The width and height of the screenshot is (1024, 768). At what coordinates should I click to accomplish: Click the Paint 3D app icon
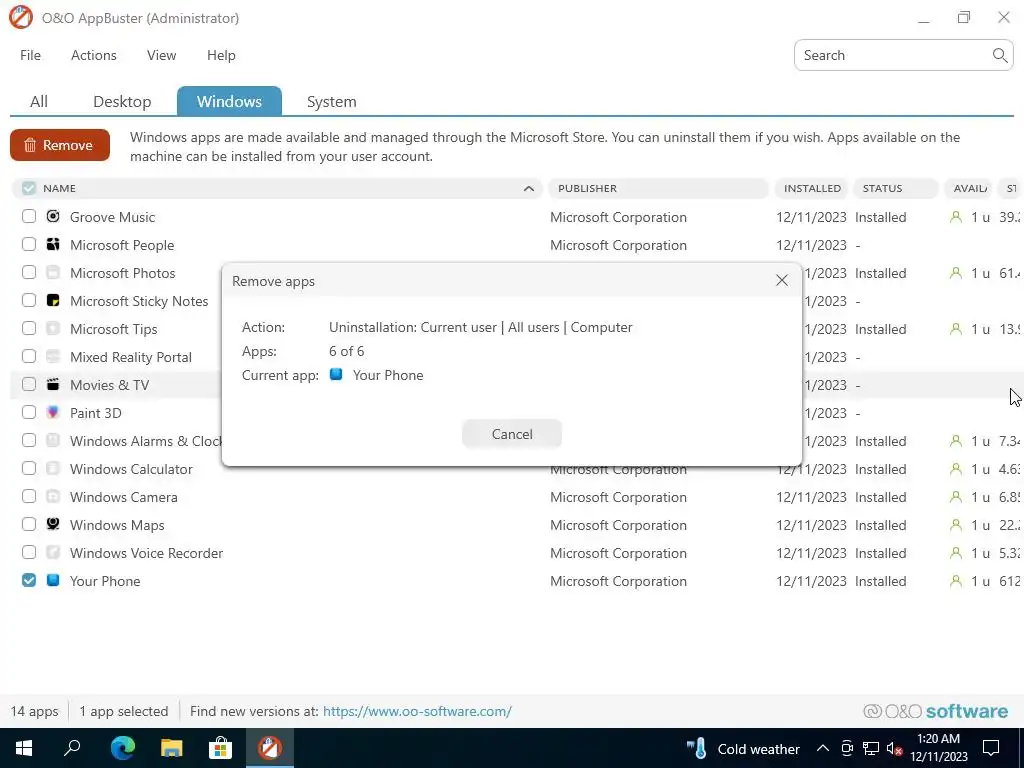point(53,412)
